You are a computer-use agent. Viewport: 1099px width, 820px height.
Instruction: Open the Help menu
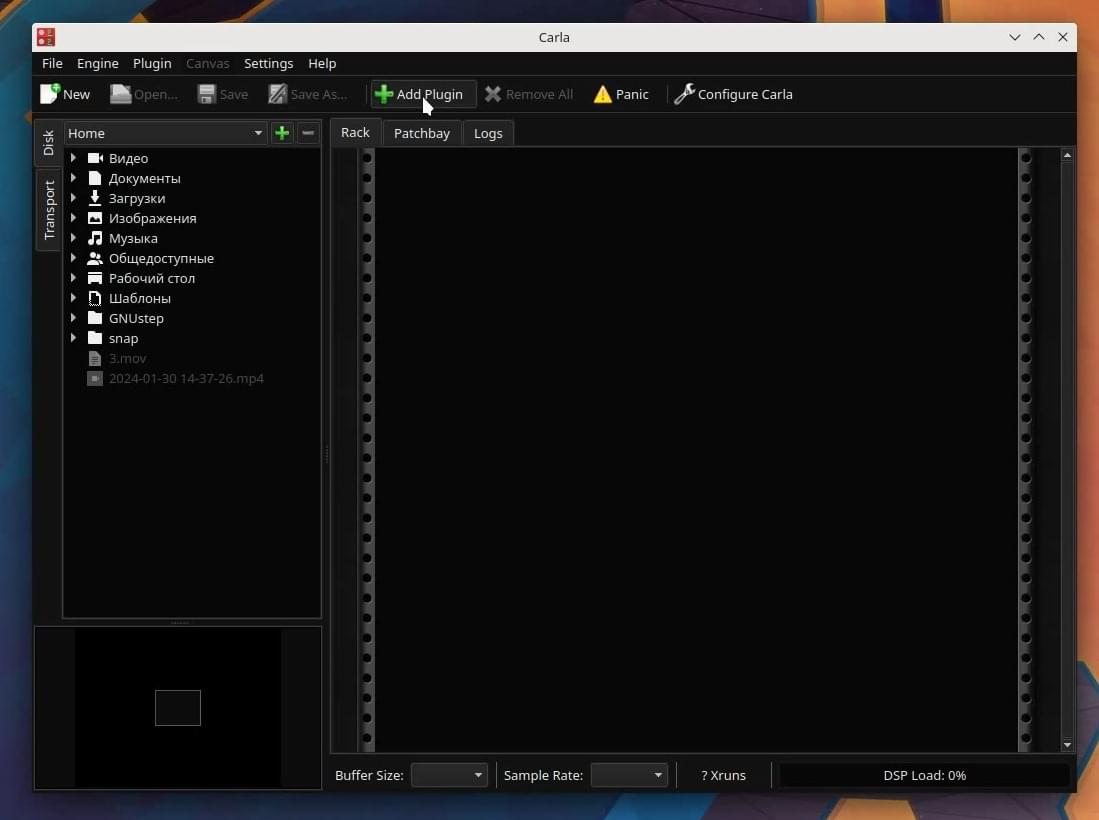click(x=322, y=64)
